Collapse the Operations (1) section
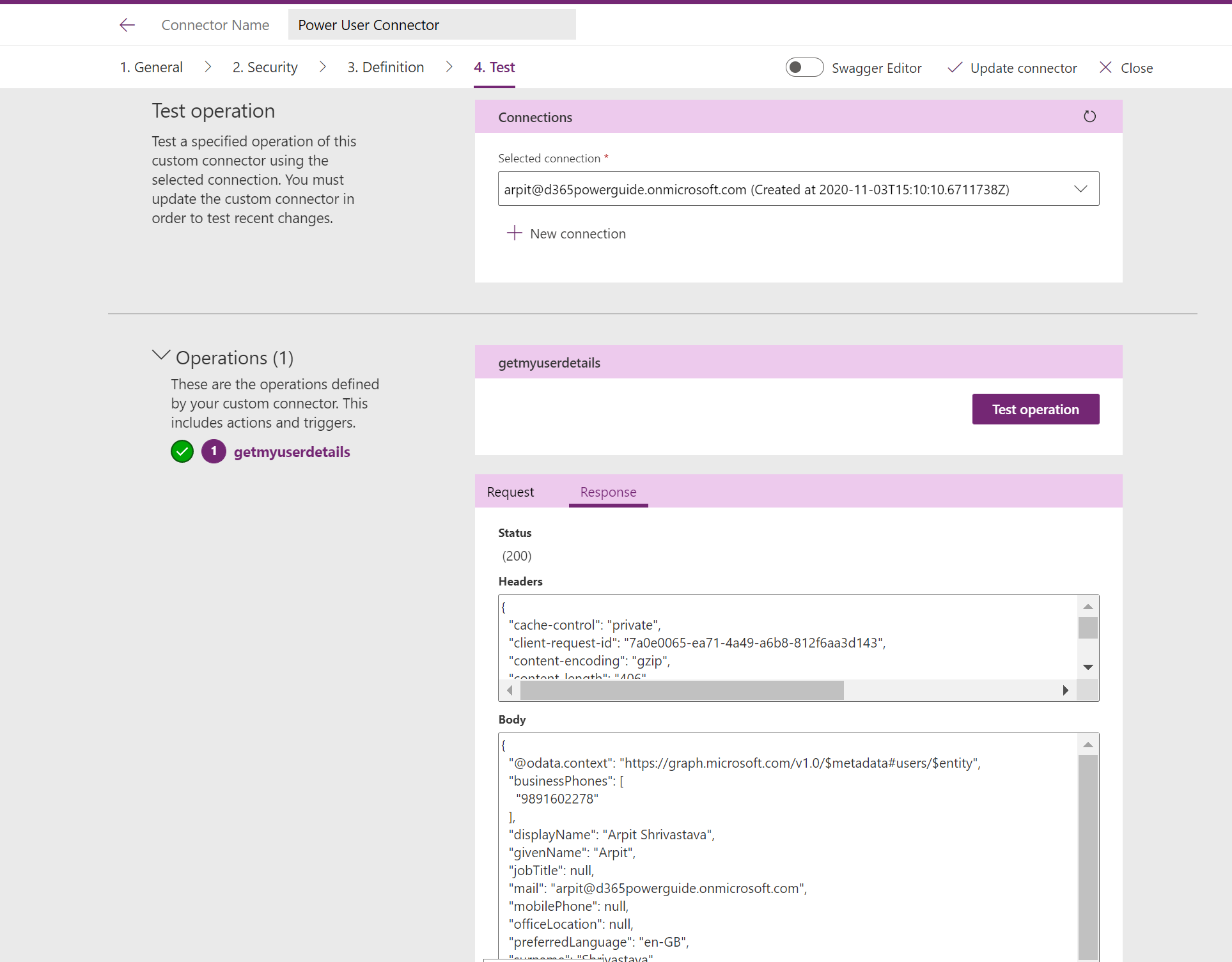The height and width of the screenshot is (962, 1232). [x=161, y=355]
